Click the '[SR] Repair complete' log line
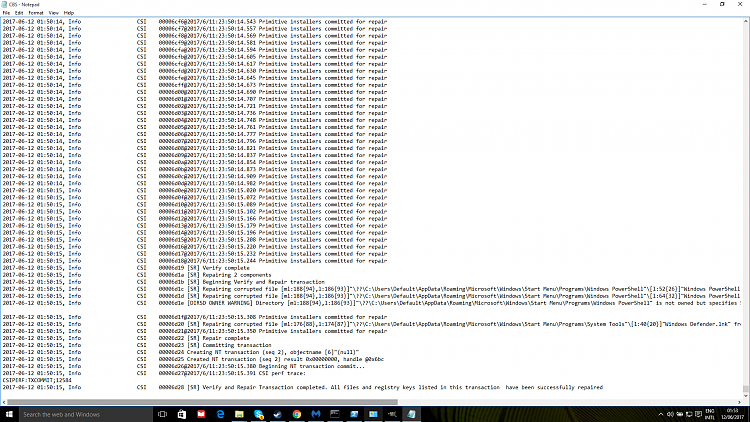The image size is (750, 422). pyautogui.click(x=126, y=338)
